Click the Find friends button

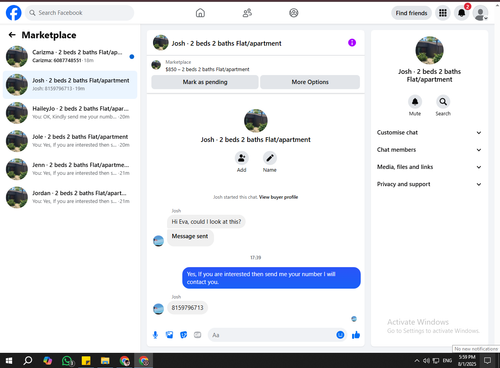[411, 13]
